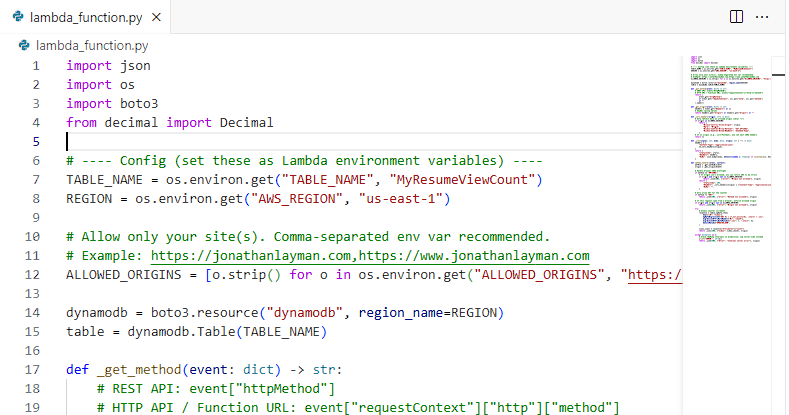Click the split editor icon

click(736, 17)
